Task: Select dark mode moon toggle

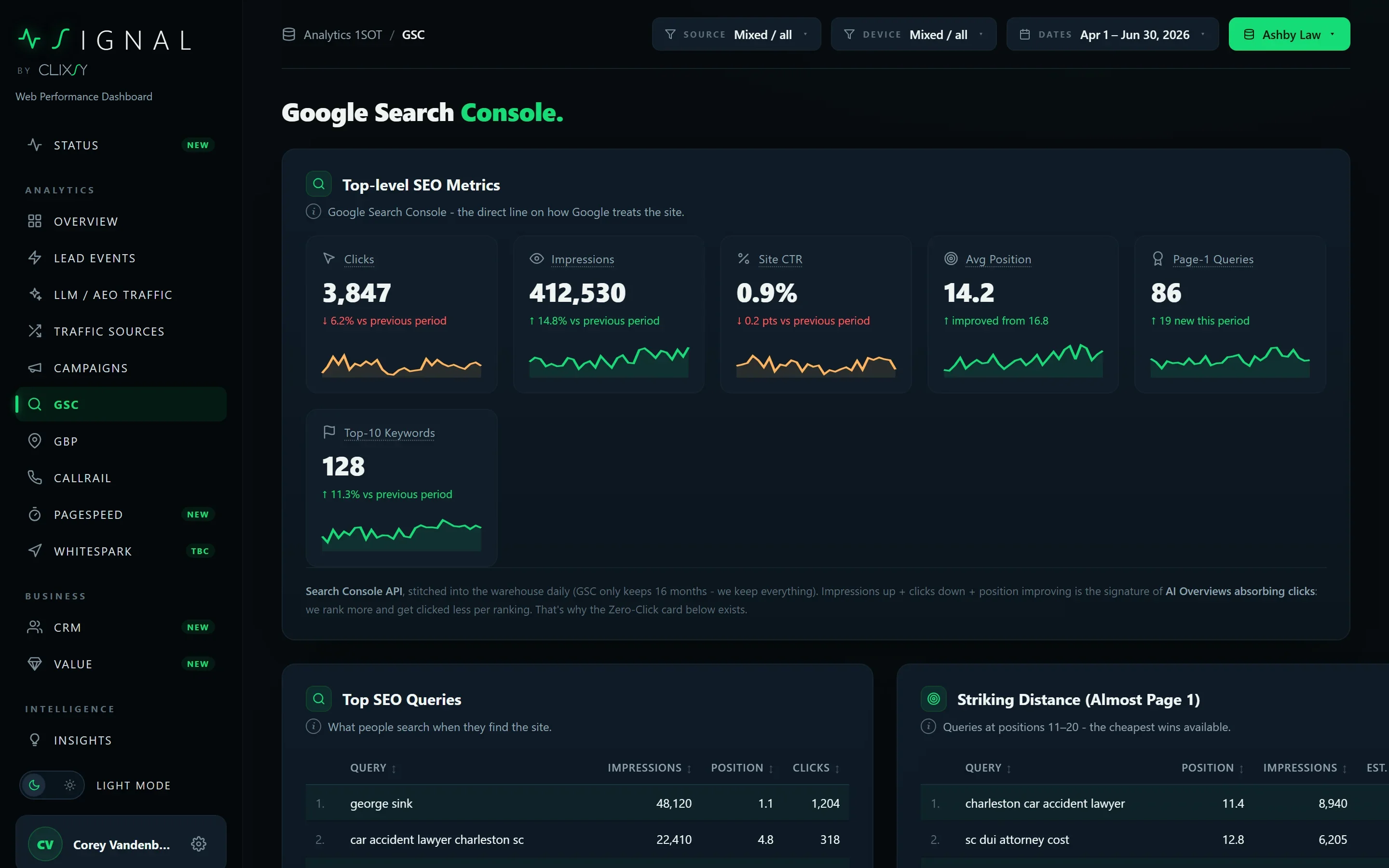Action: pos(34,785)
